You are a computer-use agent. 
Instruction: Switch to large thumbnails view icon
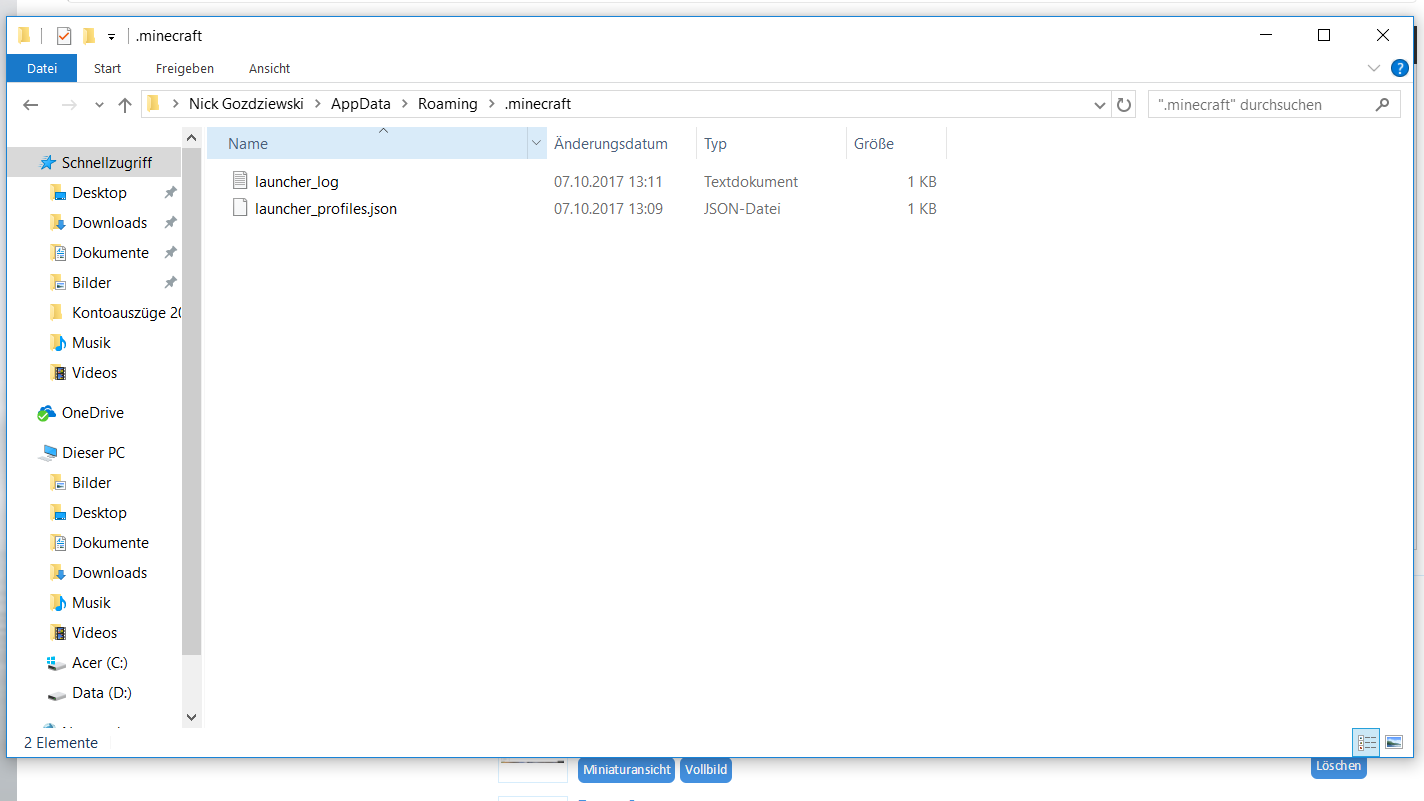(x=1394, y=742)
